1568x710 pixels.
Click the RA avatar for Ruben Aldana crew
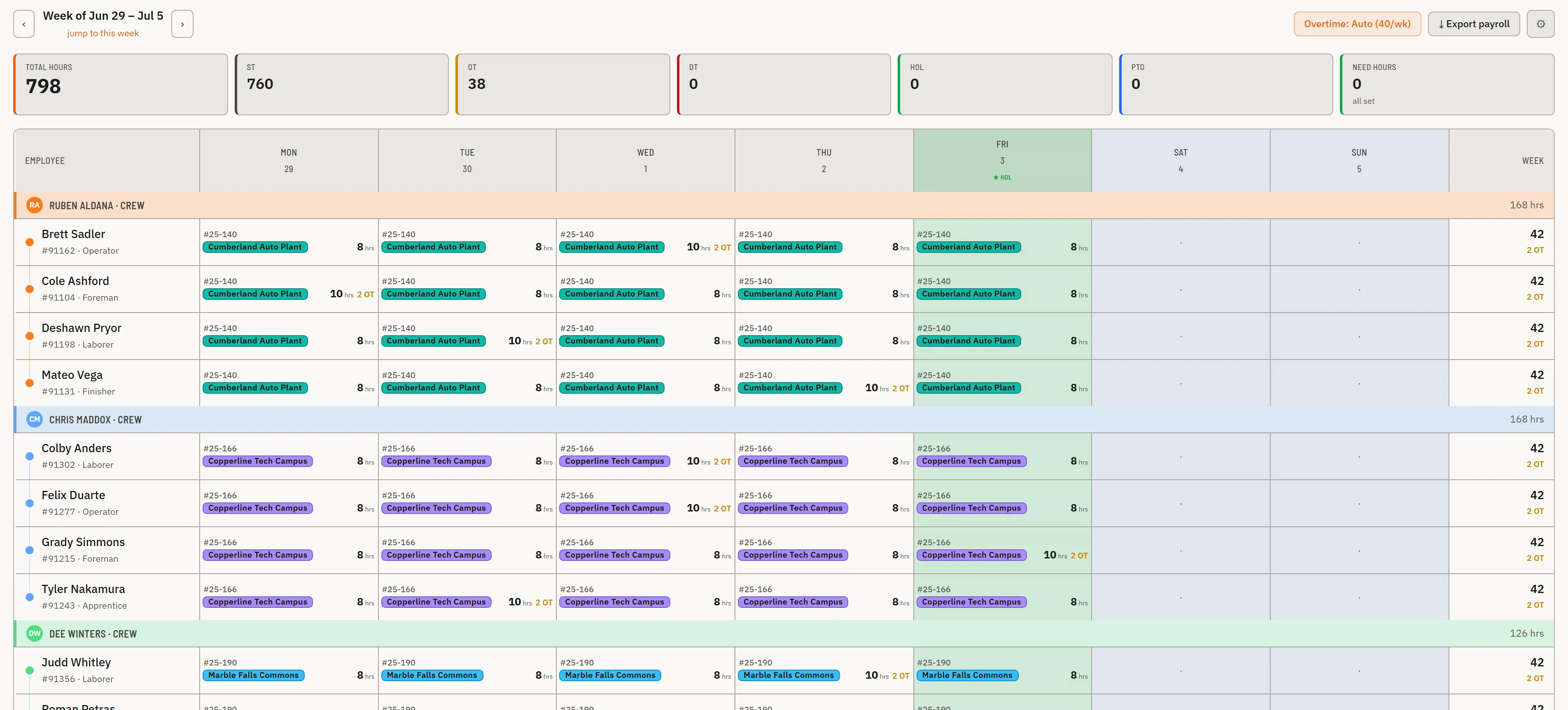coord(34,205)
